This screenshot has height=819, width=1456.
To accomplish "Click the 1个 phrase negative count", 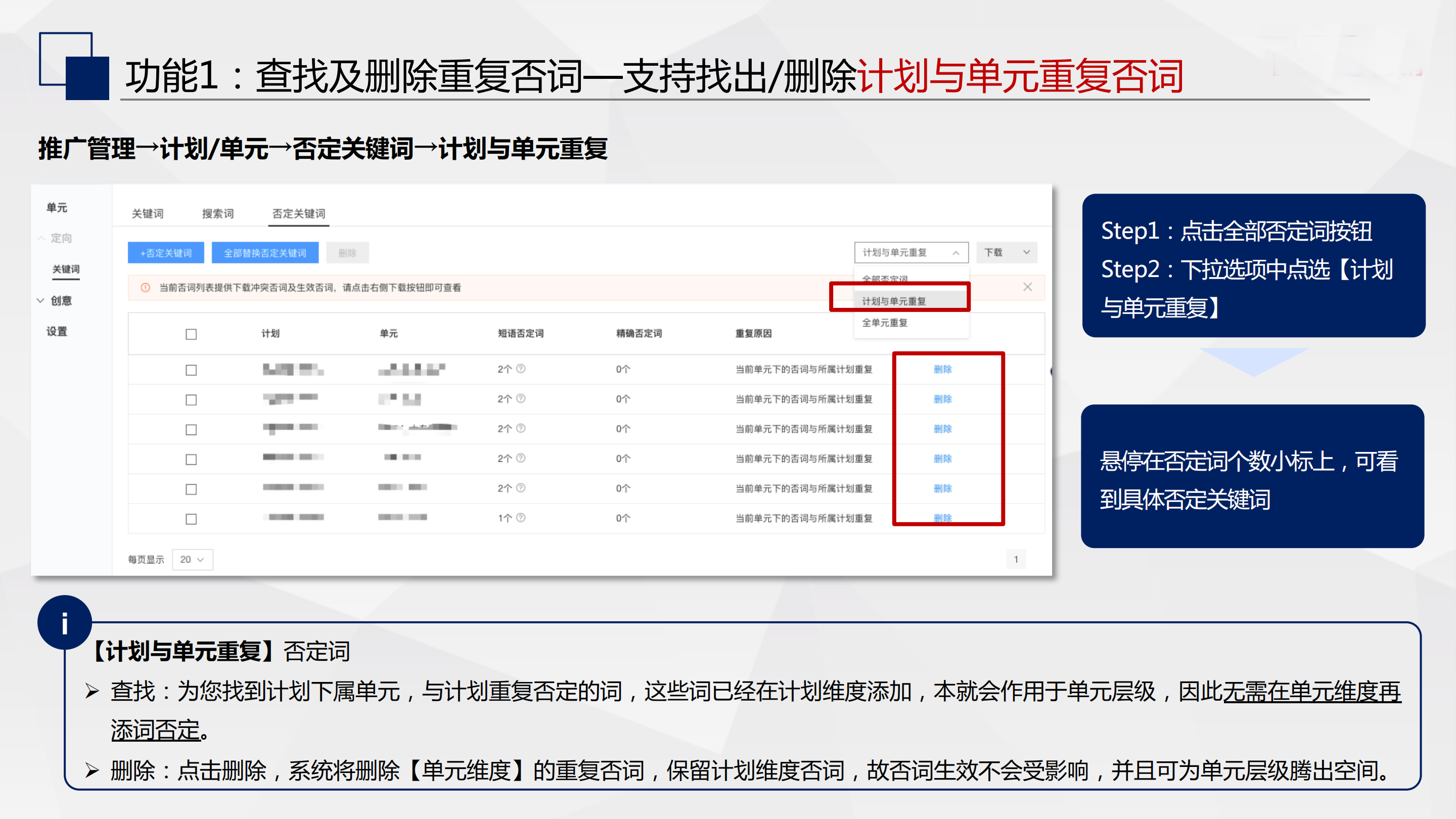I will point(505,518).
